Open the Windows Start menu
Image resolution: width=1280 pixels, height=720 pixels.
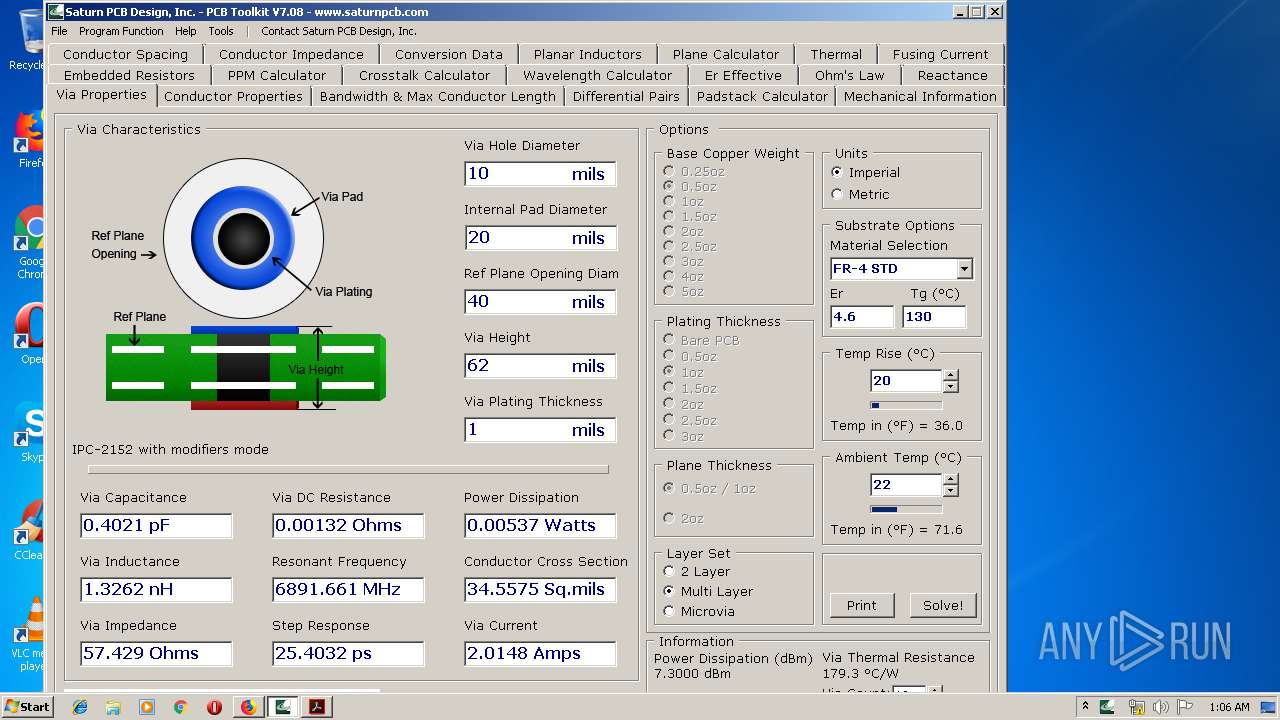coord(27,707)
